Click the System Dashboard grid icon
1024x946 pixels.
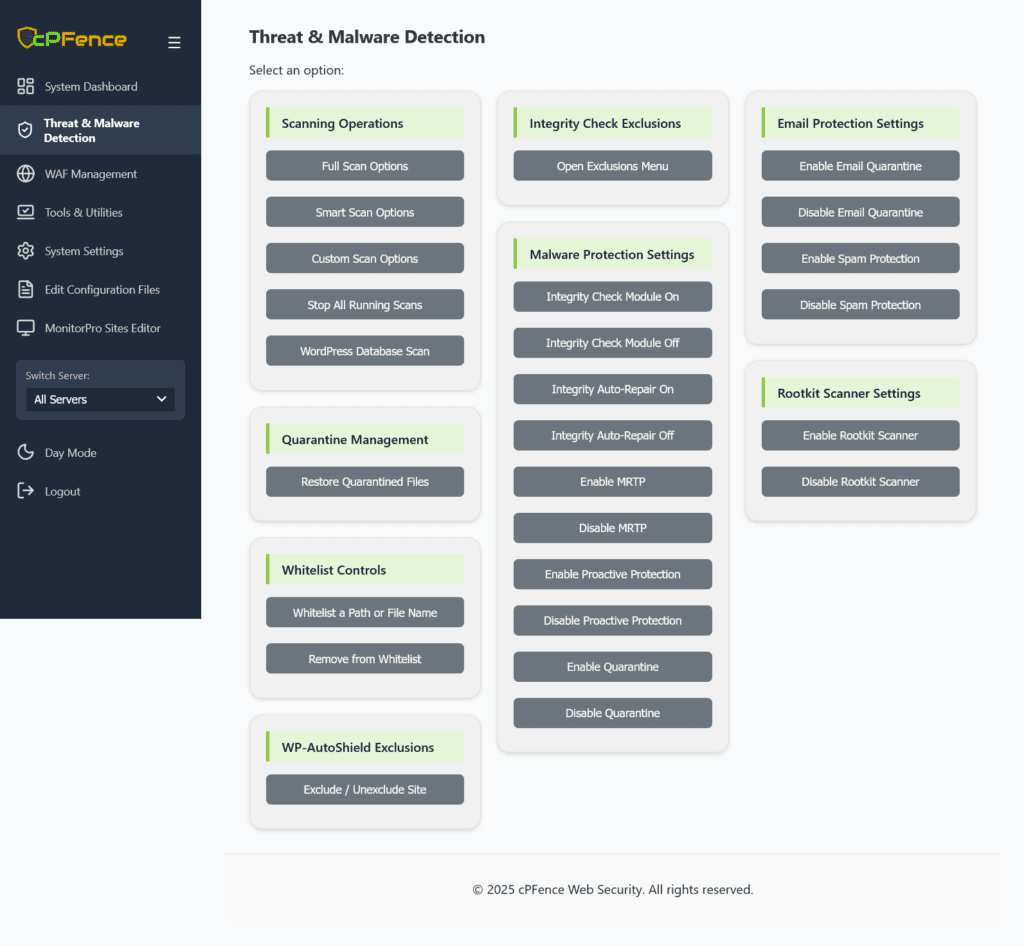tap(26, 86)
